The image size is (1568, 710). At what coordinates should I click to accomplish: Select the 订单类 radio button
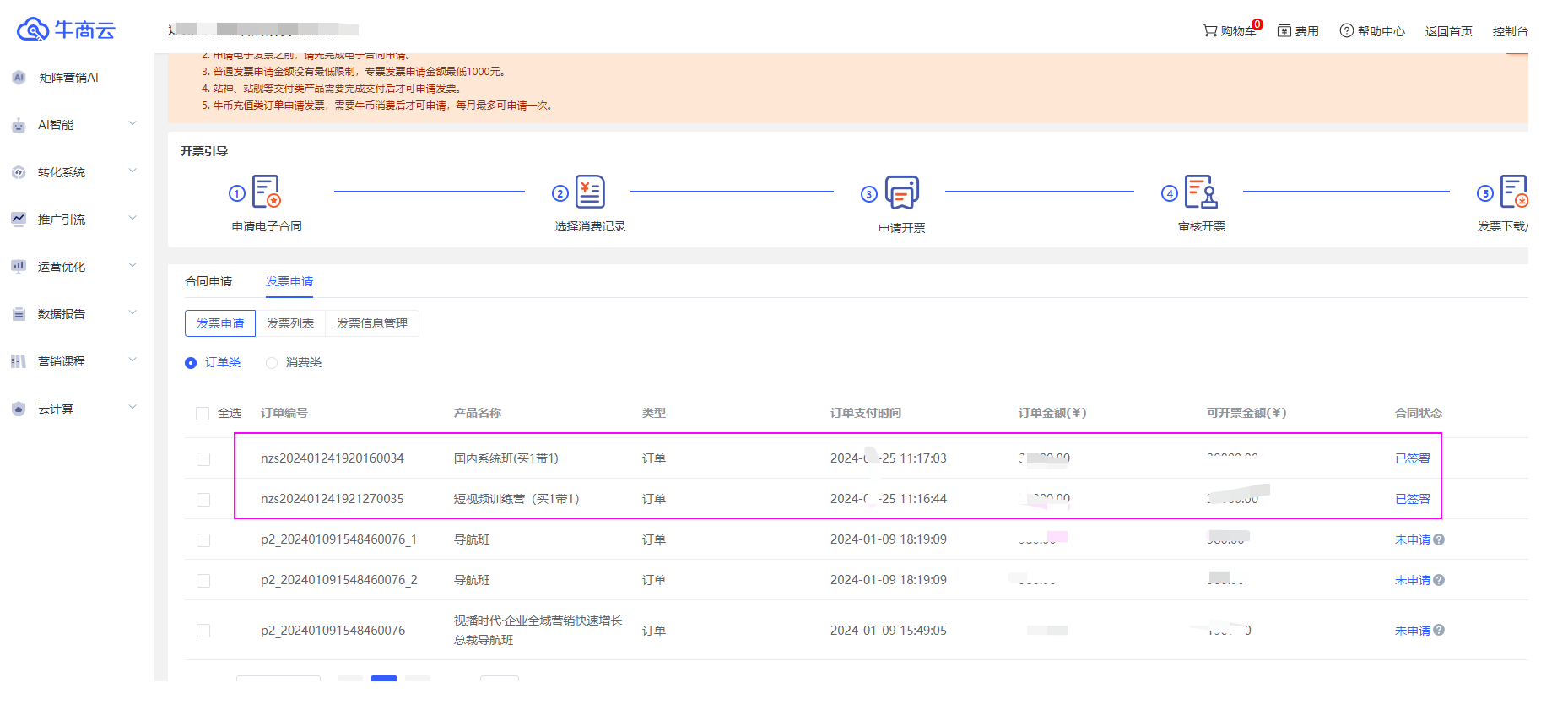(x=191, y=363)
